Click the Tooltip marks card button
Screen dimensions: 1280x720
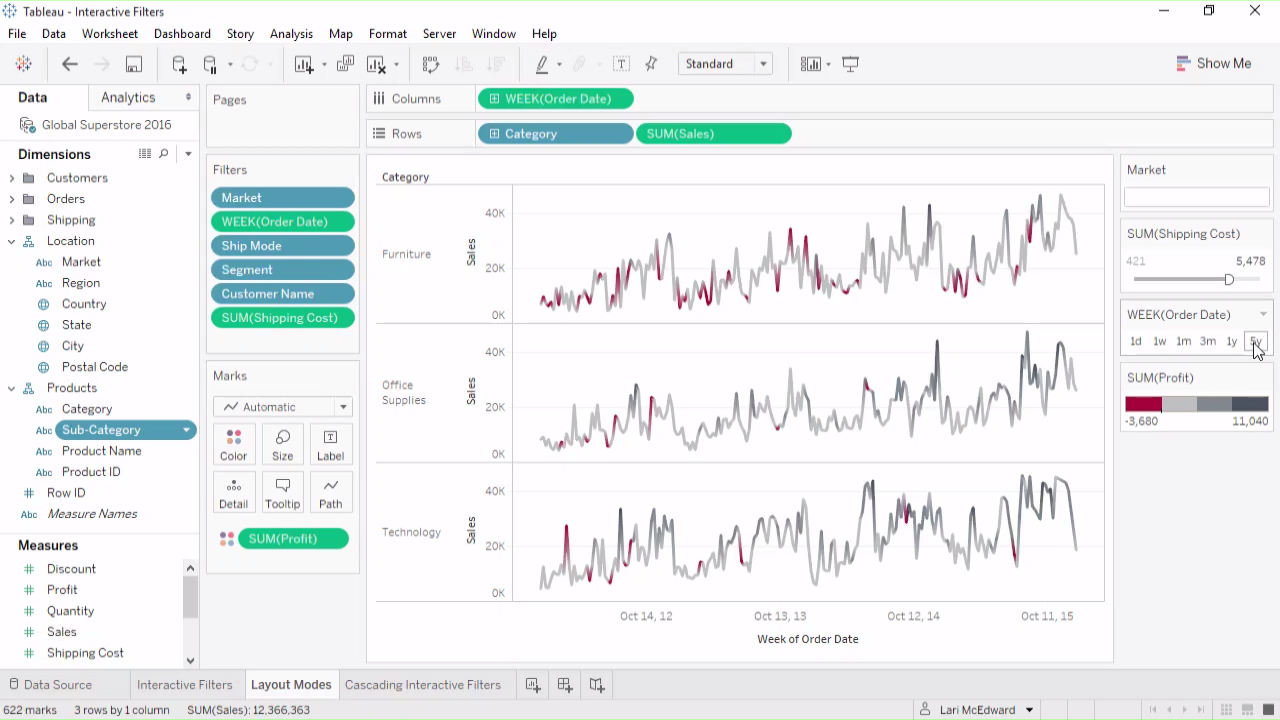282,493
